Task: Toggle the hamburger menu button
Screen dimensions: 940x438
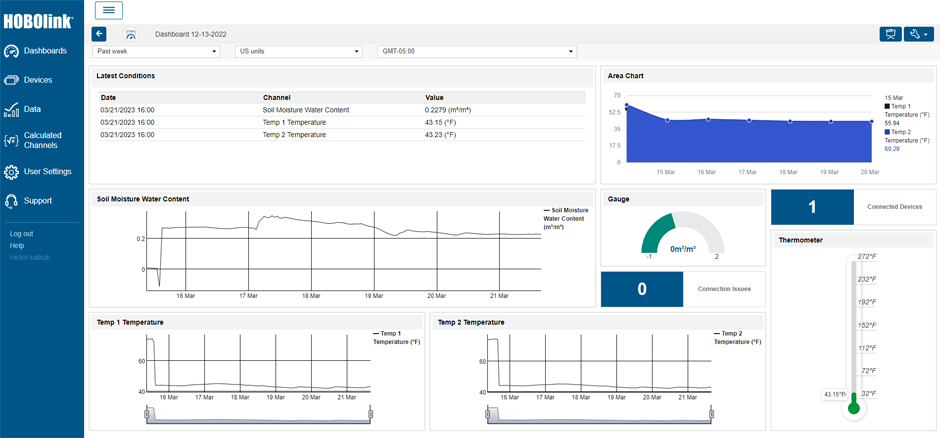Action: click(109, 10)
